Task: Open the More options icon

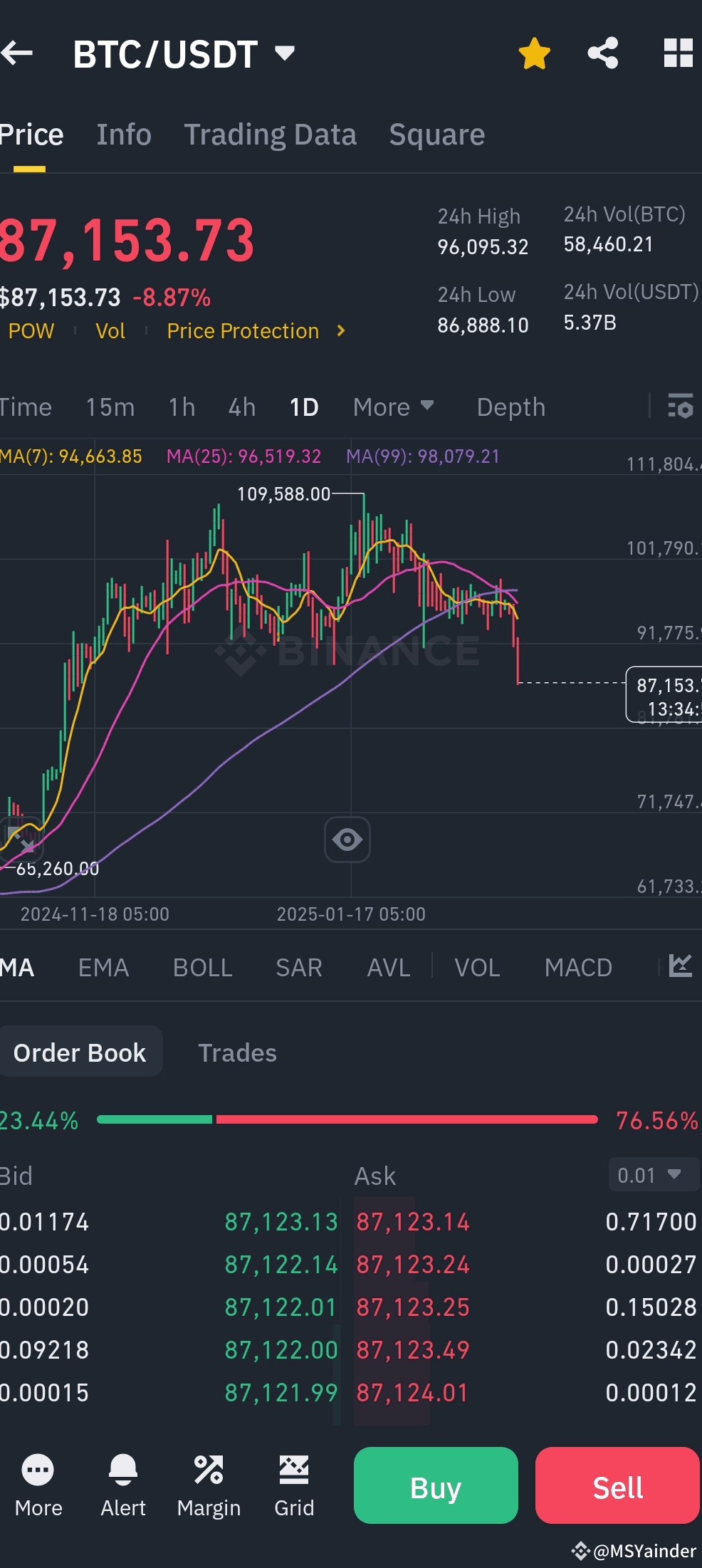Action: 38,1485
